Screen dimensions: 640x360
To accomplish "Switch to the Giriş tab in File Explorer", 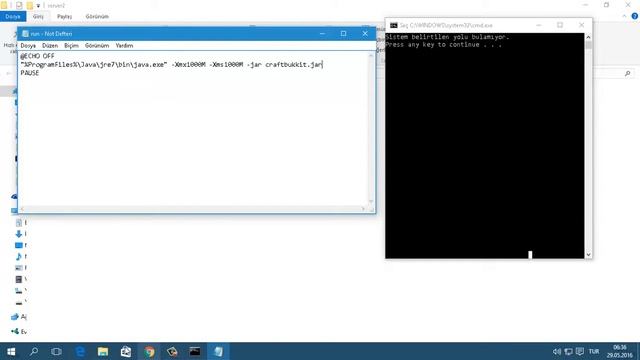I will pyautogui.click(x=38, y=16).
